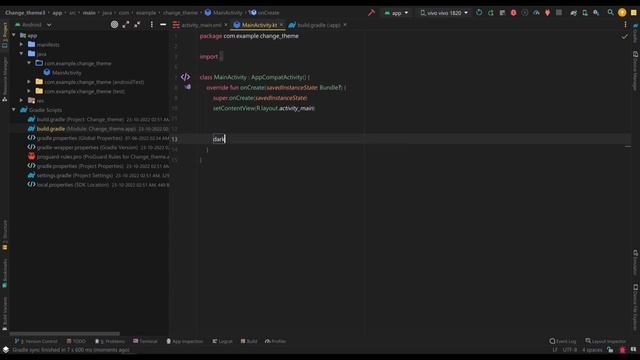Click the yellow square icon at top right
The width and height of the screenshot is (640, 360).
(633, 13)
